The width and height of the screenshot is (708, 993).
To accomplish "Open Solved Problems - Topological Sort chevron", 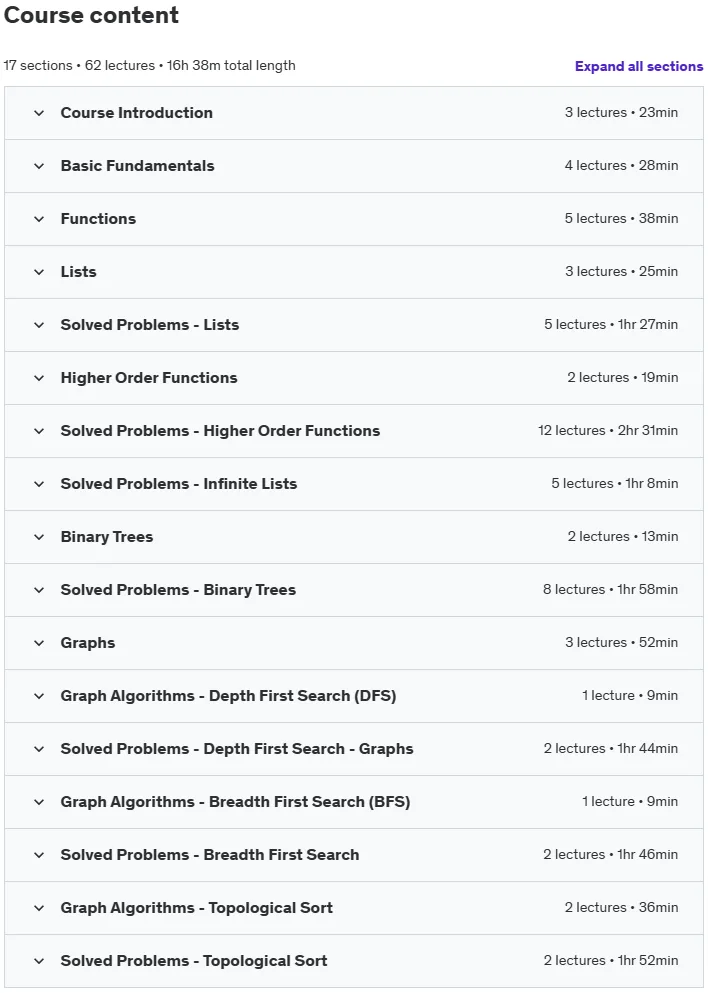I will pyautogui.click(x=39, y=961).
